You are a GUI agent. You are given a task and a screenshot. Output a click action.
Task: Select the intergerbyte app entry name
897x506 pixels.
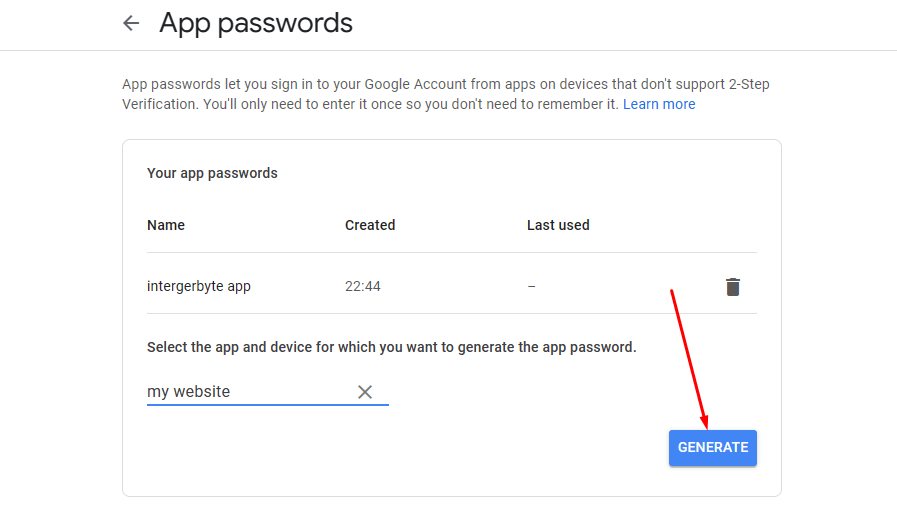(x=199, y=286)
